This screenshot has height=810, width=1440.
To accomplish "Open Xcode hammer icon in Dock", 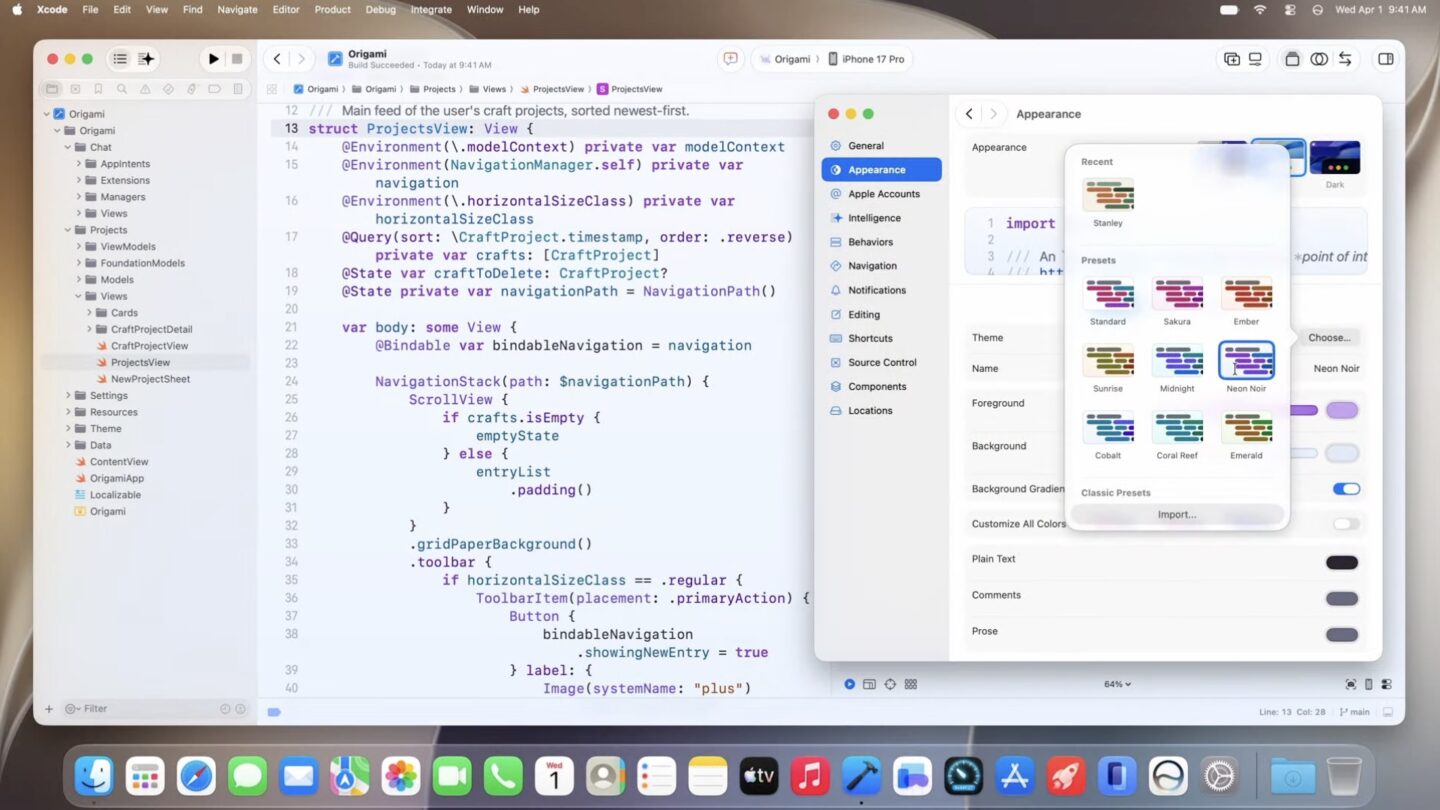I will coord(861,776).
